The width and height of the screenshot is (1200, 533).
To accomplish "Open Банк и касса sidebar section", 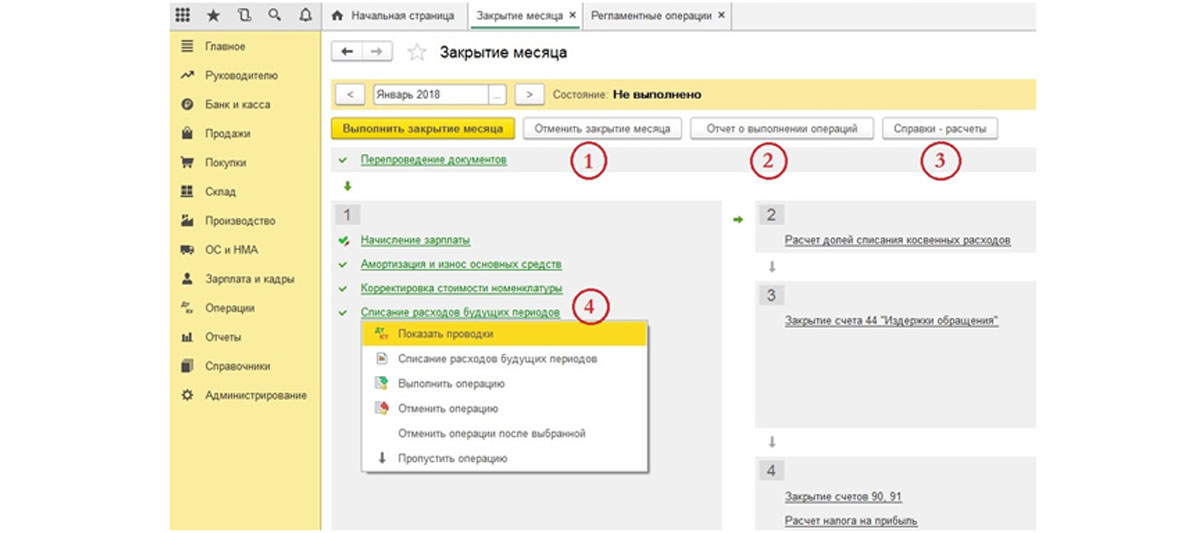I will [x=237, y=105].
